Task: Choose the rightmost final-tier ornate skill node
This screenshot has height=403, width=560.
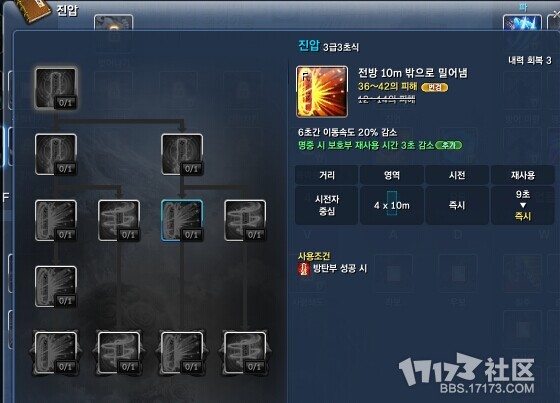Action: pyautogui.click(x=245, y=353)
